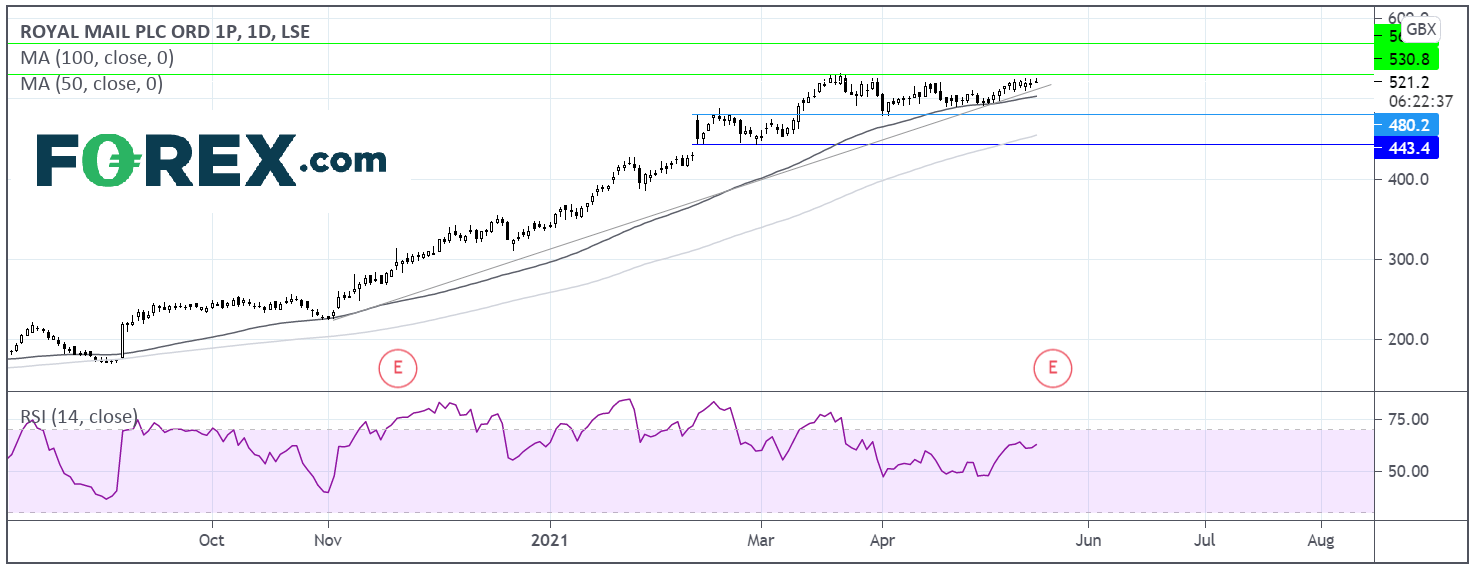Click the RSI 75.00 scale value

(1409, 419)
